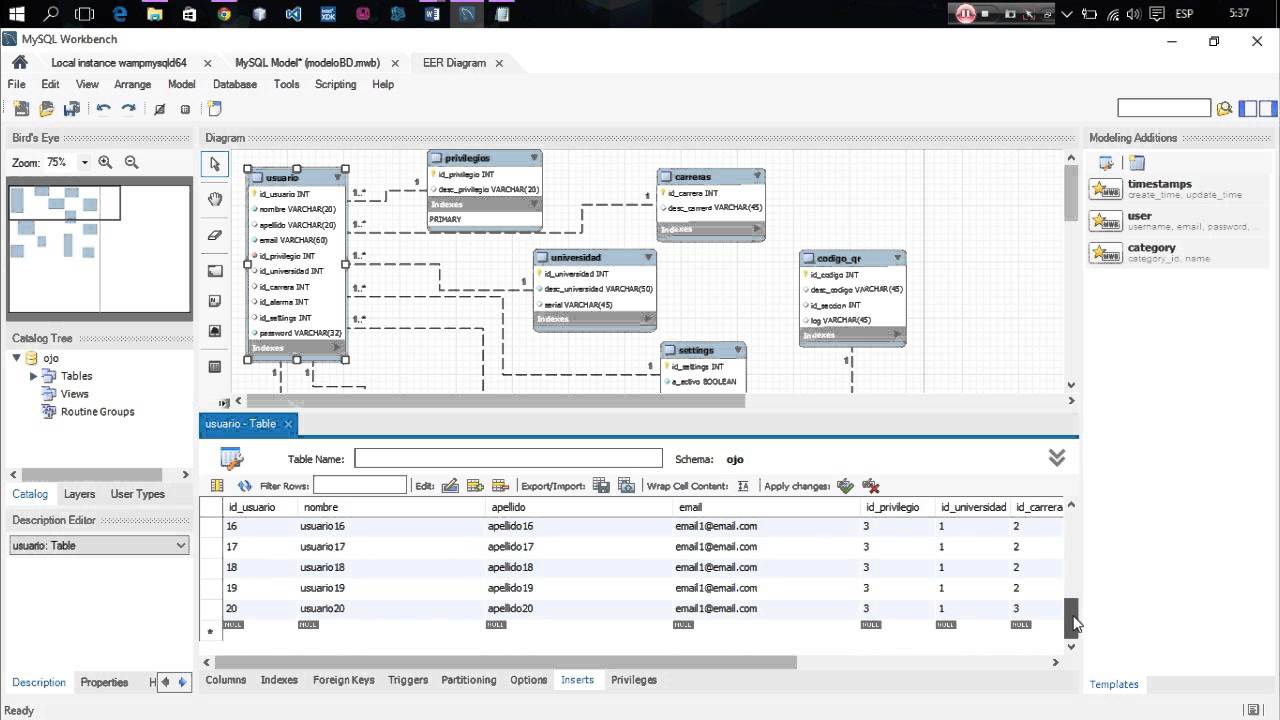1280x720 pixels.
Task: Toggle the grid display toolbar icon
Action: point(159,109)
